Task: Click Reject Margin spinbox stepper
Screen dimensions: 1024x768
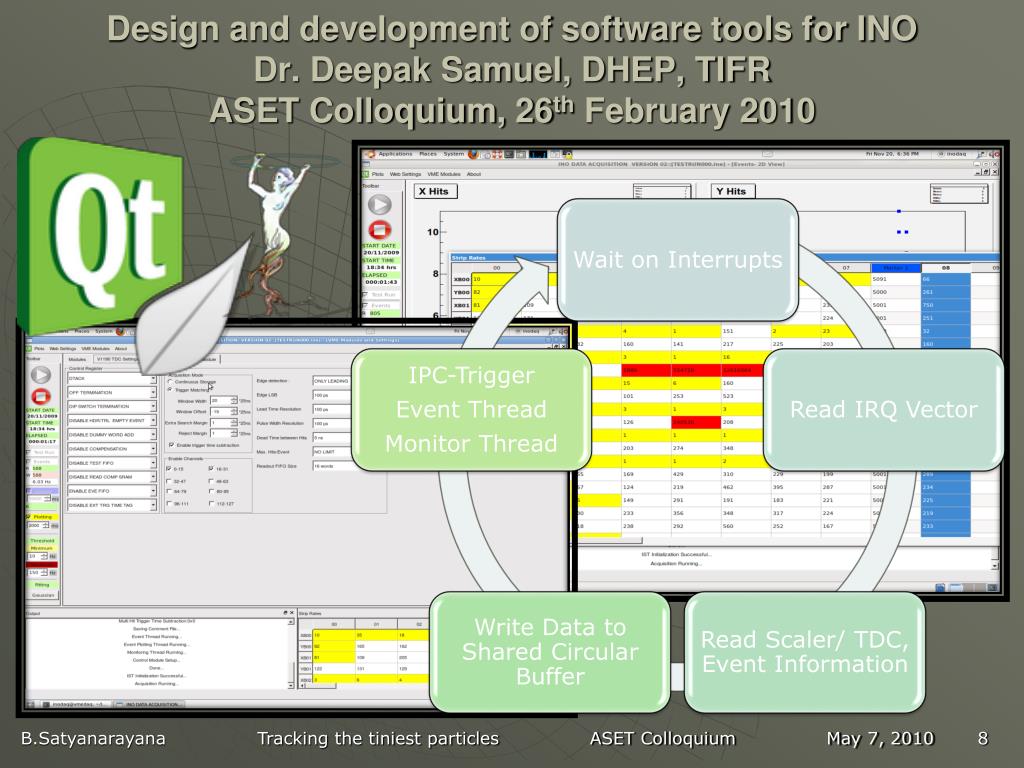Action: click(x=234, y=433)
